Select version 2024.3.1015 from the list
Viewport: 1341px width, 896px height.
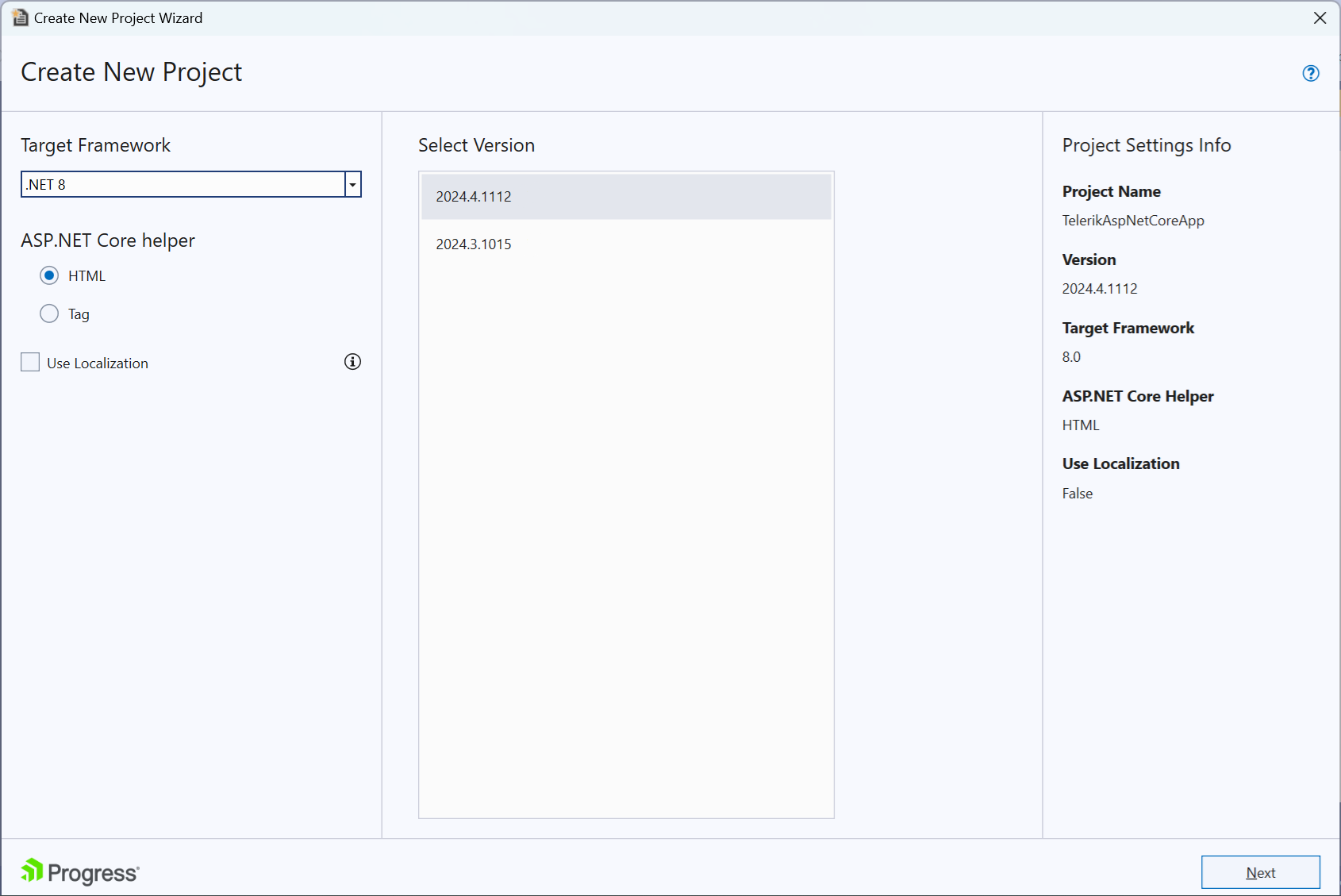point(626,244)
